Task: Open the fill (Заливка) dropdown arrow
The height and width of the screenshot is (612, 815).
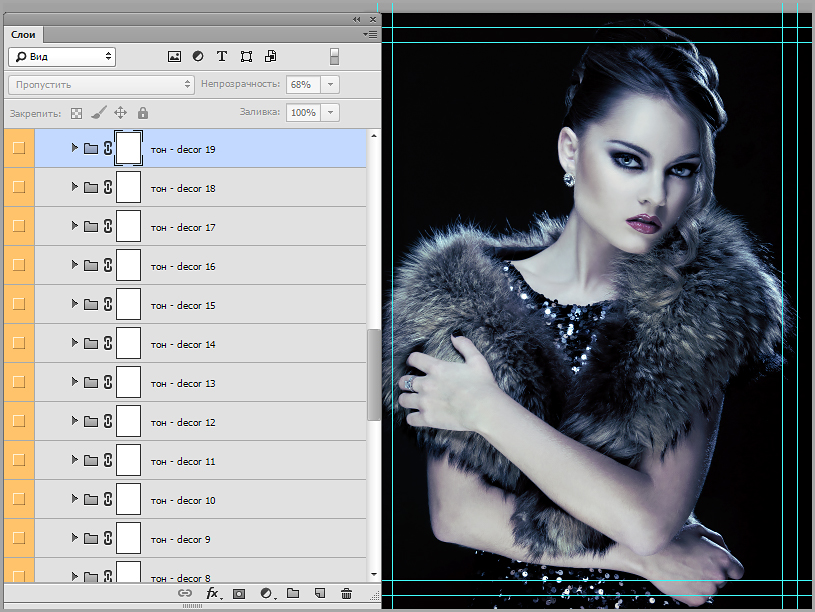Action: pyautogui.click(x=331, y=113)
